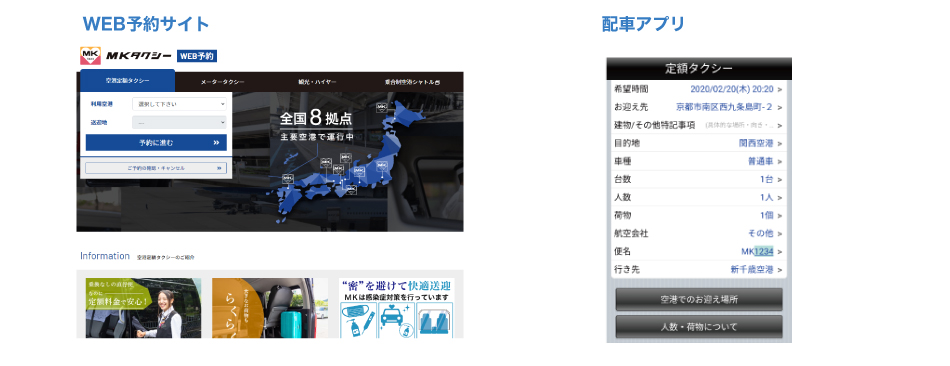This screenshot has width=950, height=366.
Task: Click the clean car icon in banner
Action: [396, 321]
